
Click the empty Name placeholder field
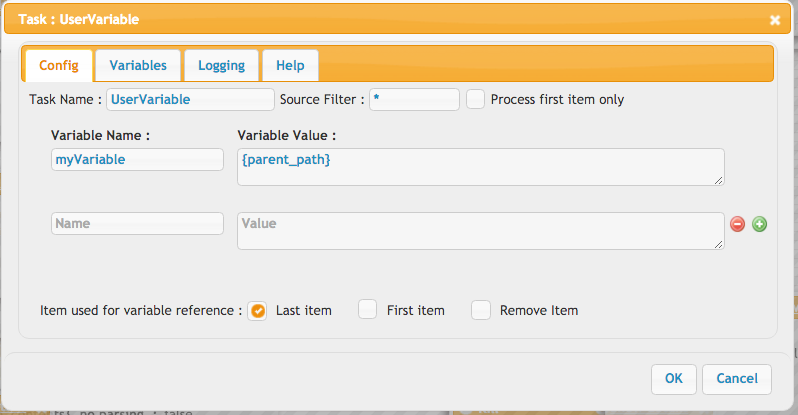click(x=137, y=224)
